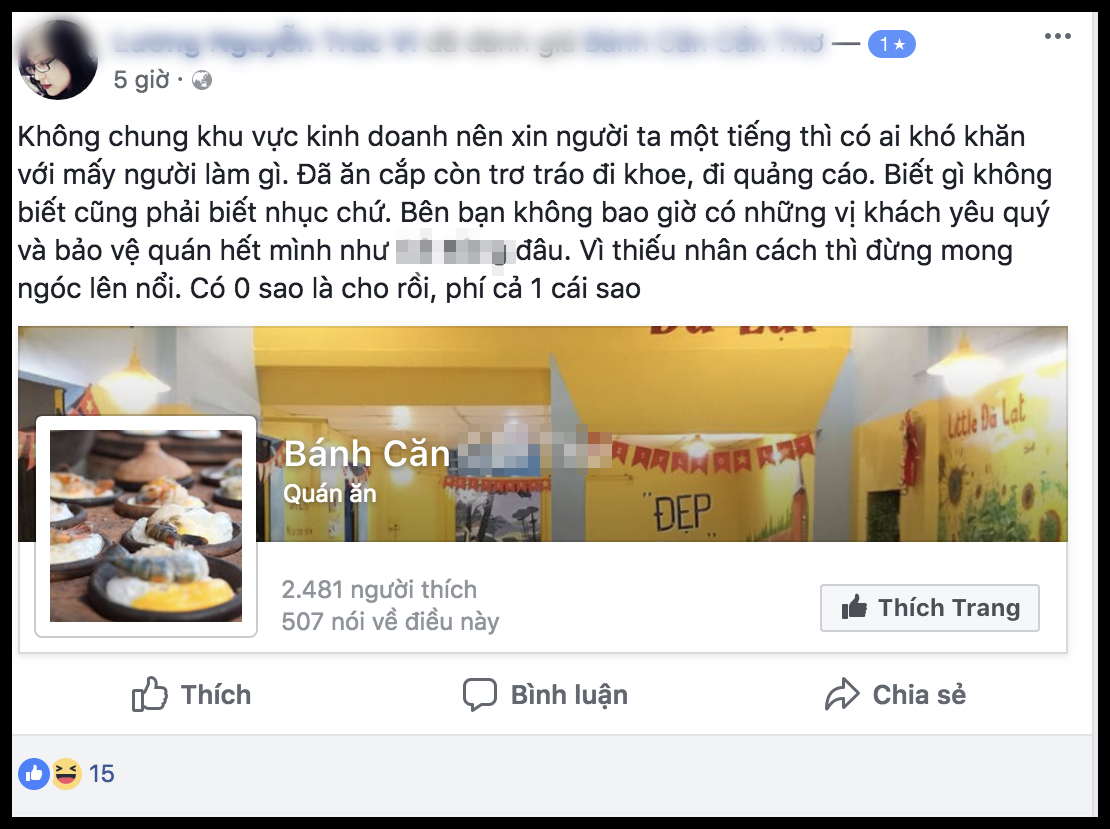1110x829 pixels.
Task: Like the post with 'Thích'
Action: (x=191, y=694)
